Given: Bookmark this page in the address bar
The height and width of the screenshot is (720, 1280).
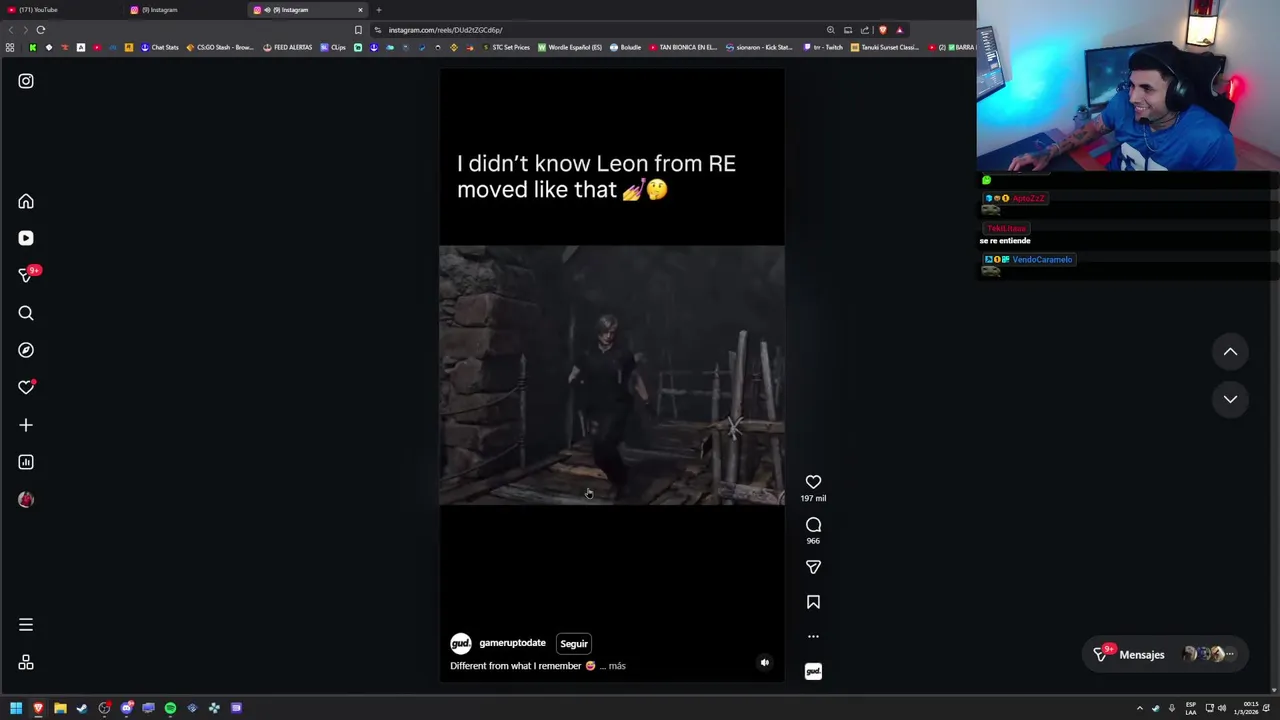Looking at the screenshot, I should click(358, 30).
